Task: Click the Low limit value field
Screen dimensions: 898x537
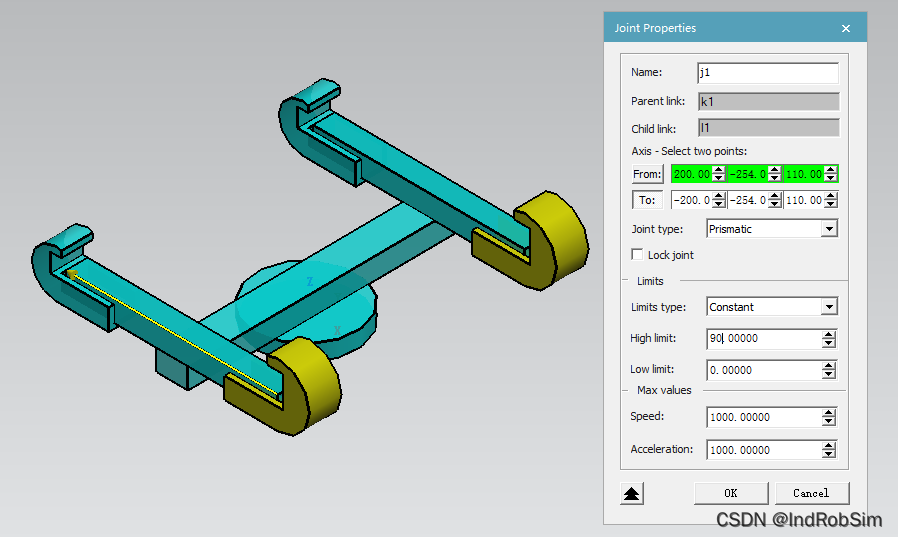Action: (x=765, y=370)
